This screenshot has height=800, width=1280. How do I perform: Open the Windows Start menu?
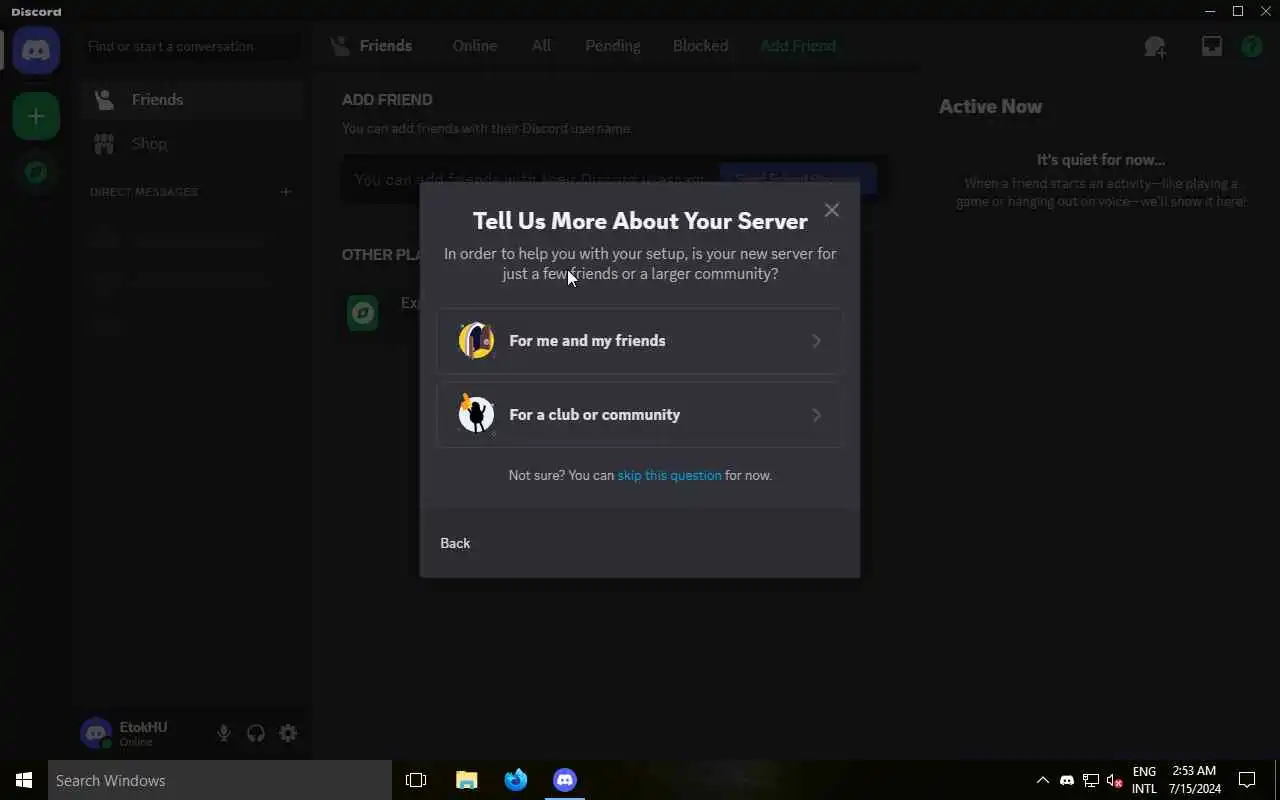tap(24, 780)
